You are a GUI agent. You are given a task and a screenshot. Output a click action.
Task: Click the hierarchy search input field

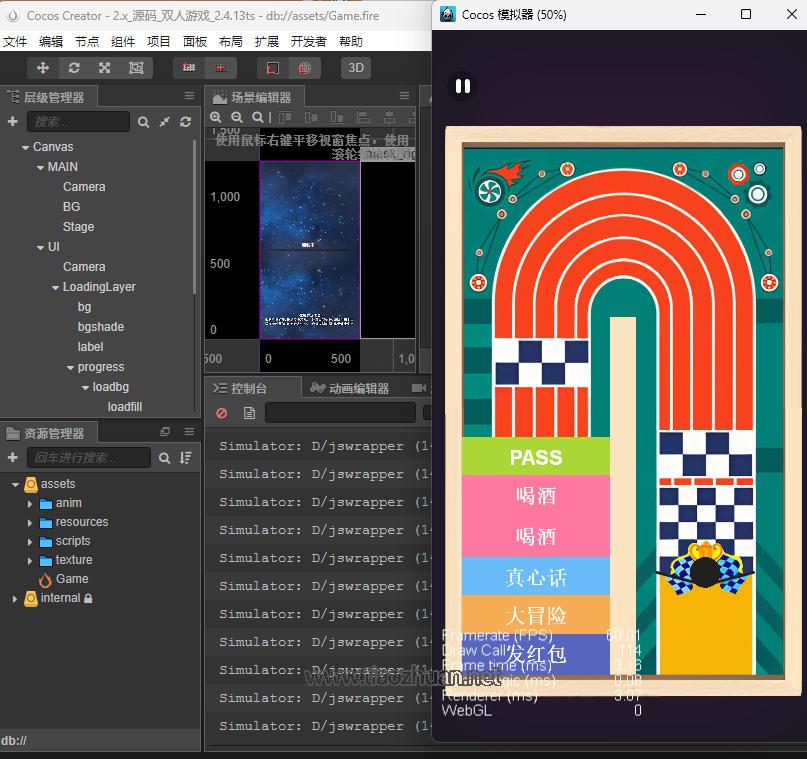[x=78, y=122]
